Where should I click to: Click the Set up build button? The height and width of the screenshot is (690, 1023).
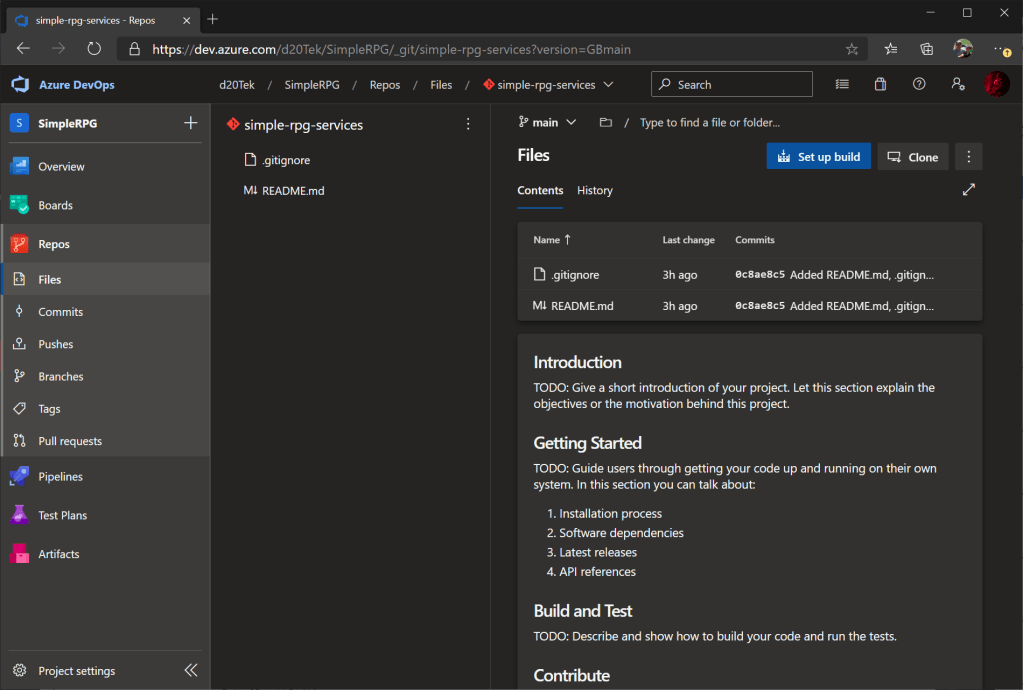[x=818, y=156]
